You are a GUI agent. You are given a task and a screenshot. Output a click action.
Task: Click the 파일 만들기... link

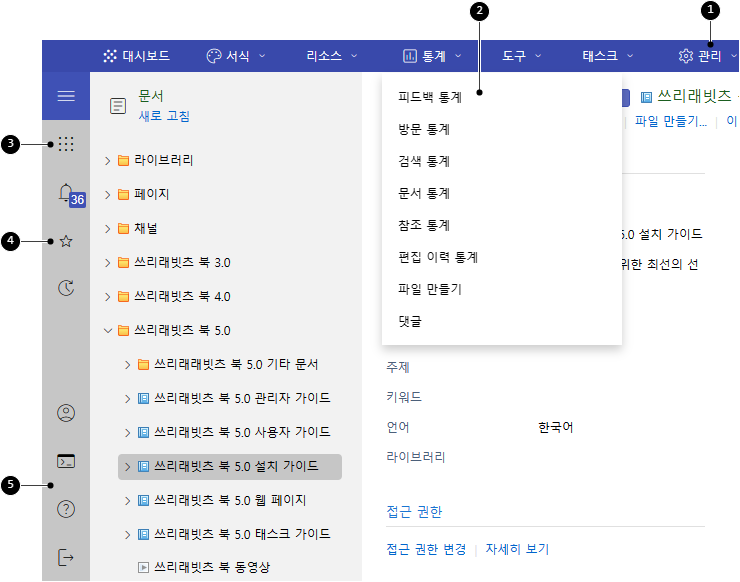pos(671,121)
